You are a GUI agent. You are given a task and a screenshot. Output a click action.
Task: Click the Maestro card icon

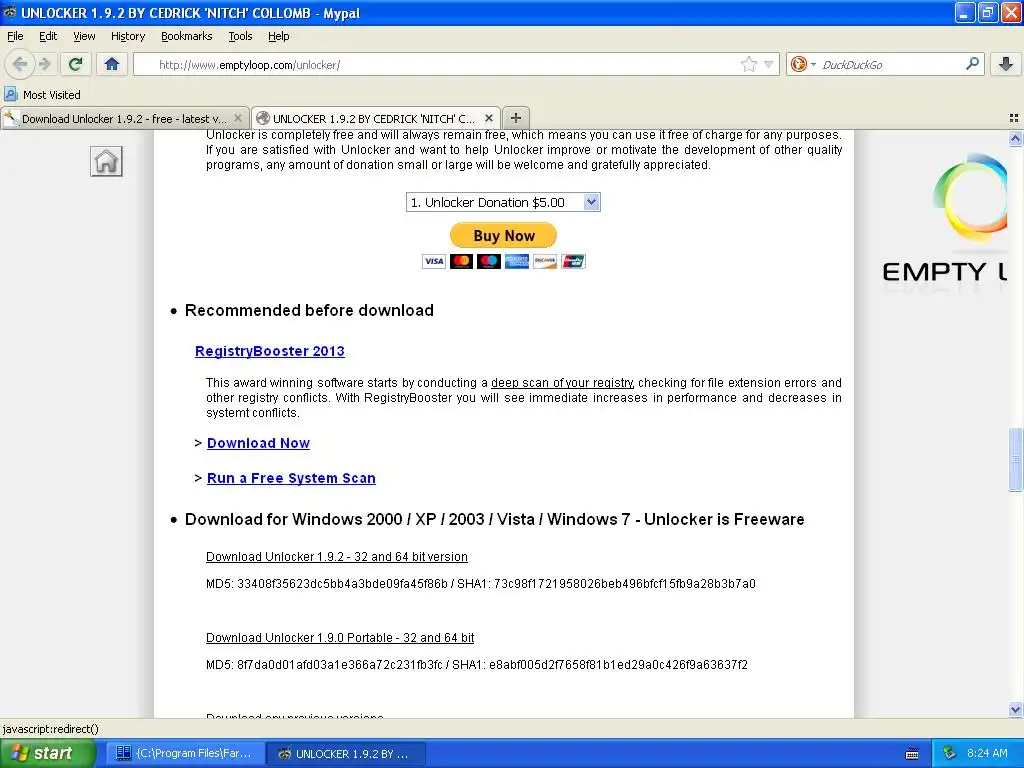tap(489, 262)
